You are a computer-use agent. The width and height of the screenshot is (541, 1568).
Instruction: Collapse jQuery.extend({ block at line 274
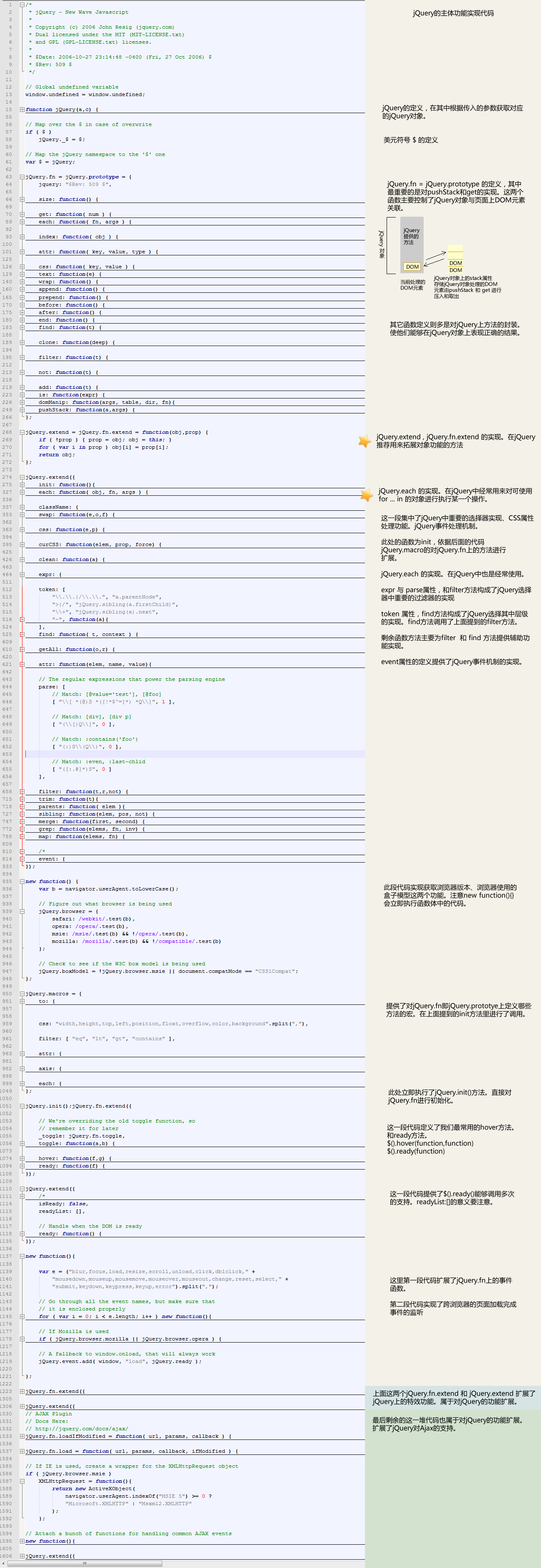(22, 477)
